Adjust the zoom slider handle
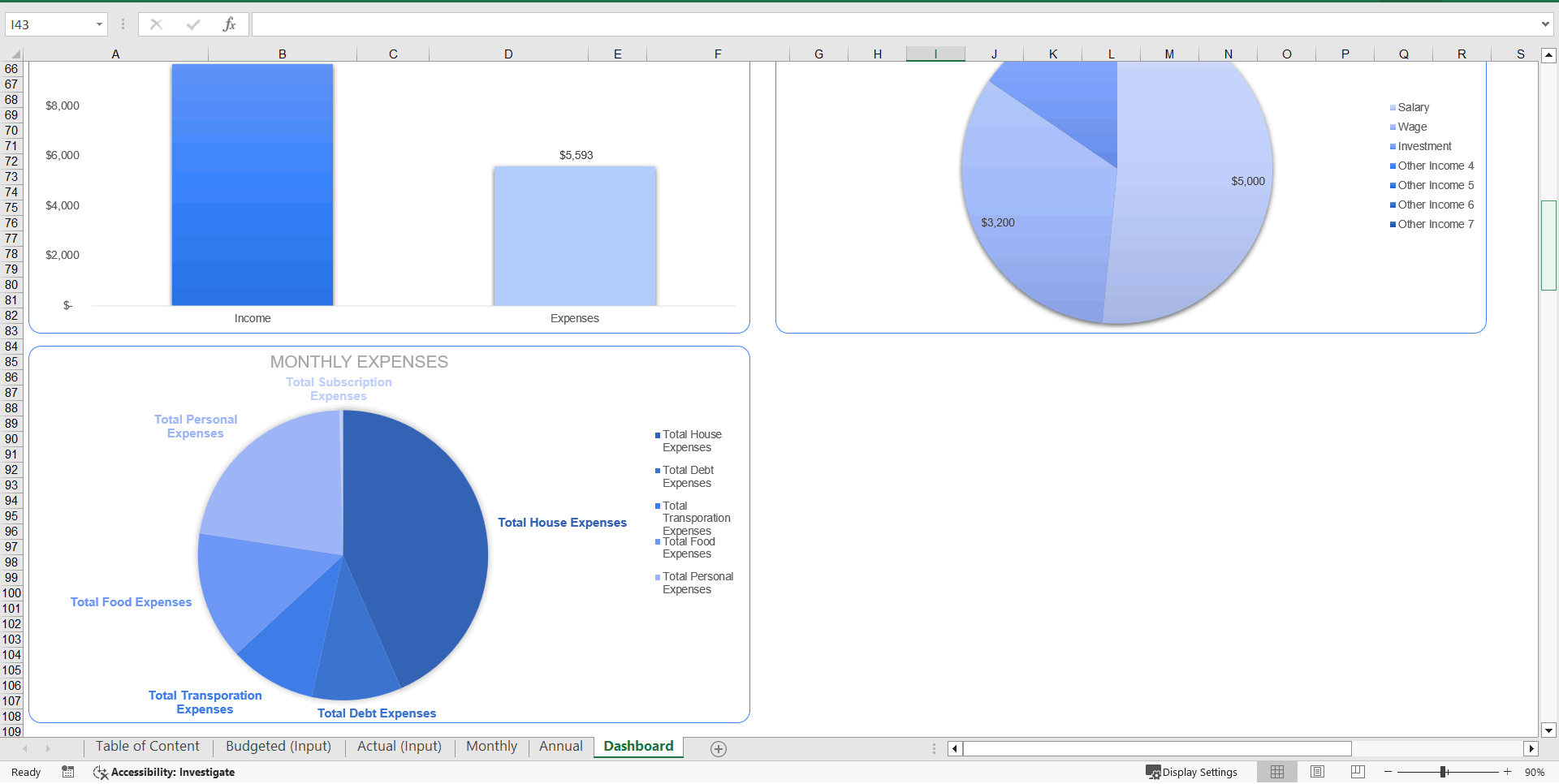This screenshot has height=784, width=1559. point(1444,772)
